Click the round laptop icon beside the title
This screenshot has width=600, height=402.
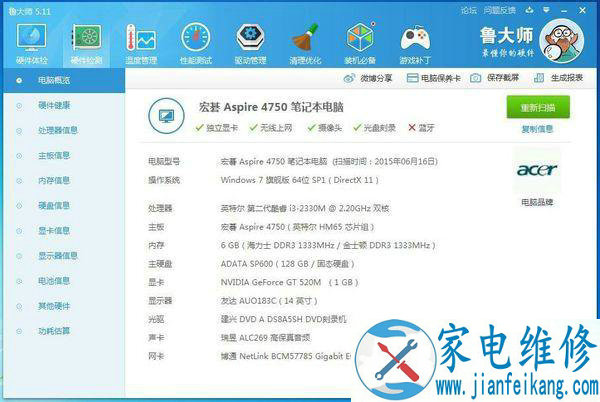click(166, 116)
